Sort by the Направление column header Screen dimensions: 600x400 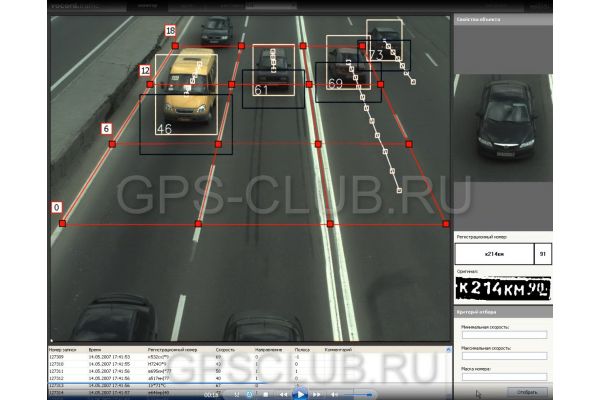pyautogui.click(x=268, y=349)
